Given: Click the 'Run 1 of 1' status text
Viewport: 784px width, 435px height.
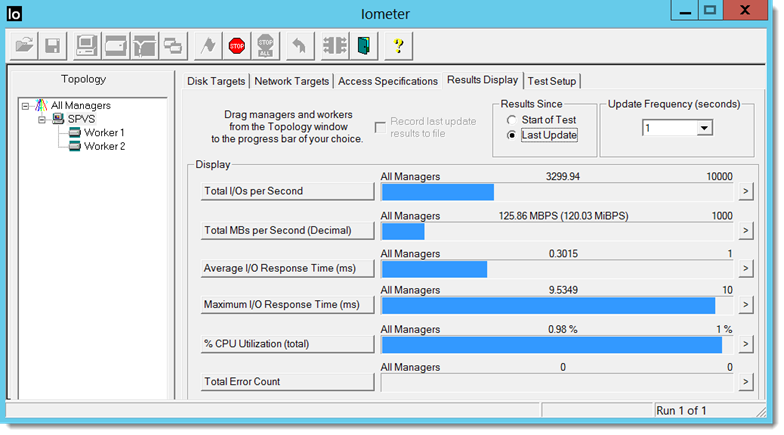Looking at the screenshot, I should click(681, 410).
